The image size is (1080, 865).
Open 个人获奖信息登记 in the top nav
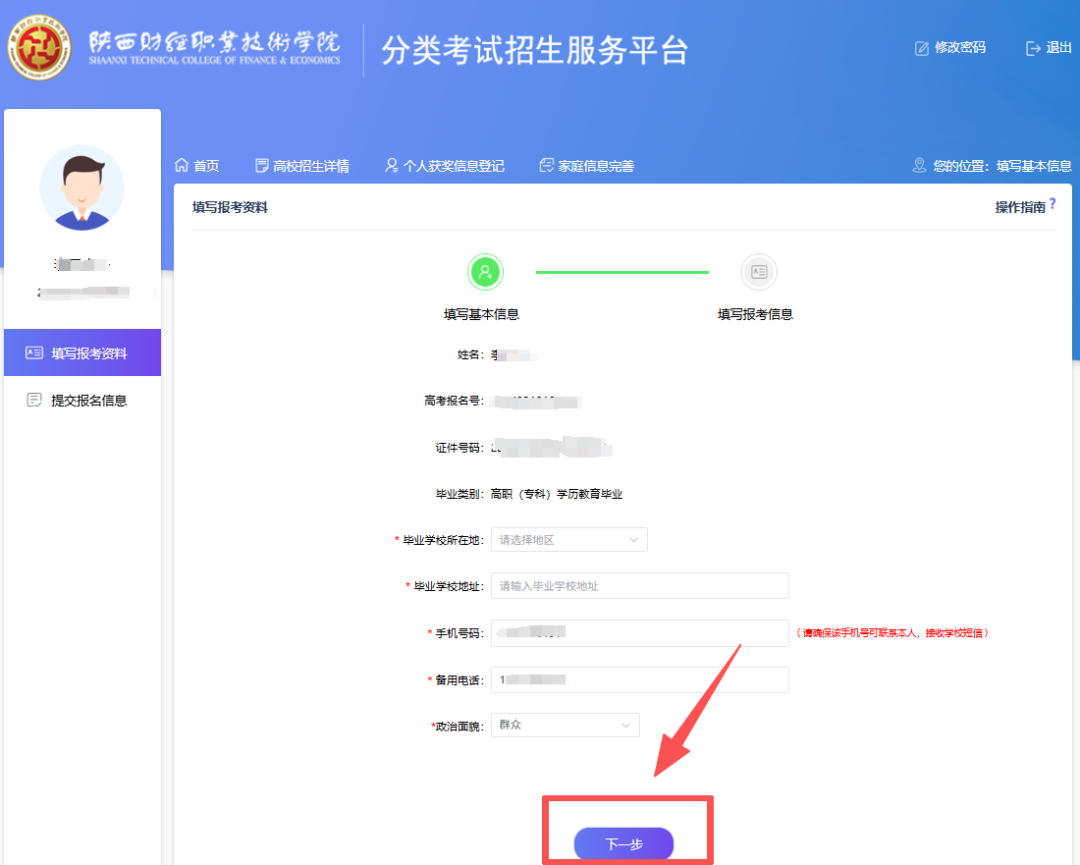point(445,166)
